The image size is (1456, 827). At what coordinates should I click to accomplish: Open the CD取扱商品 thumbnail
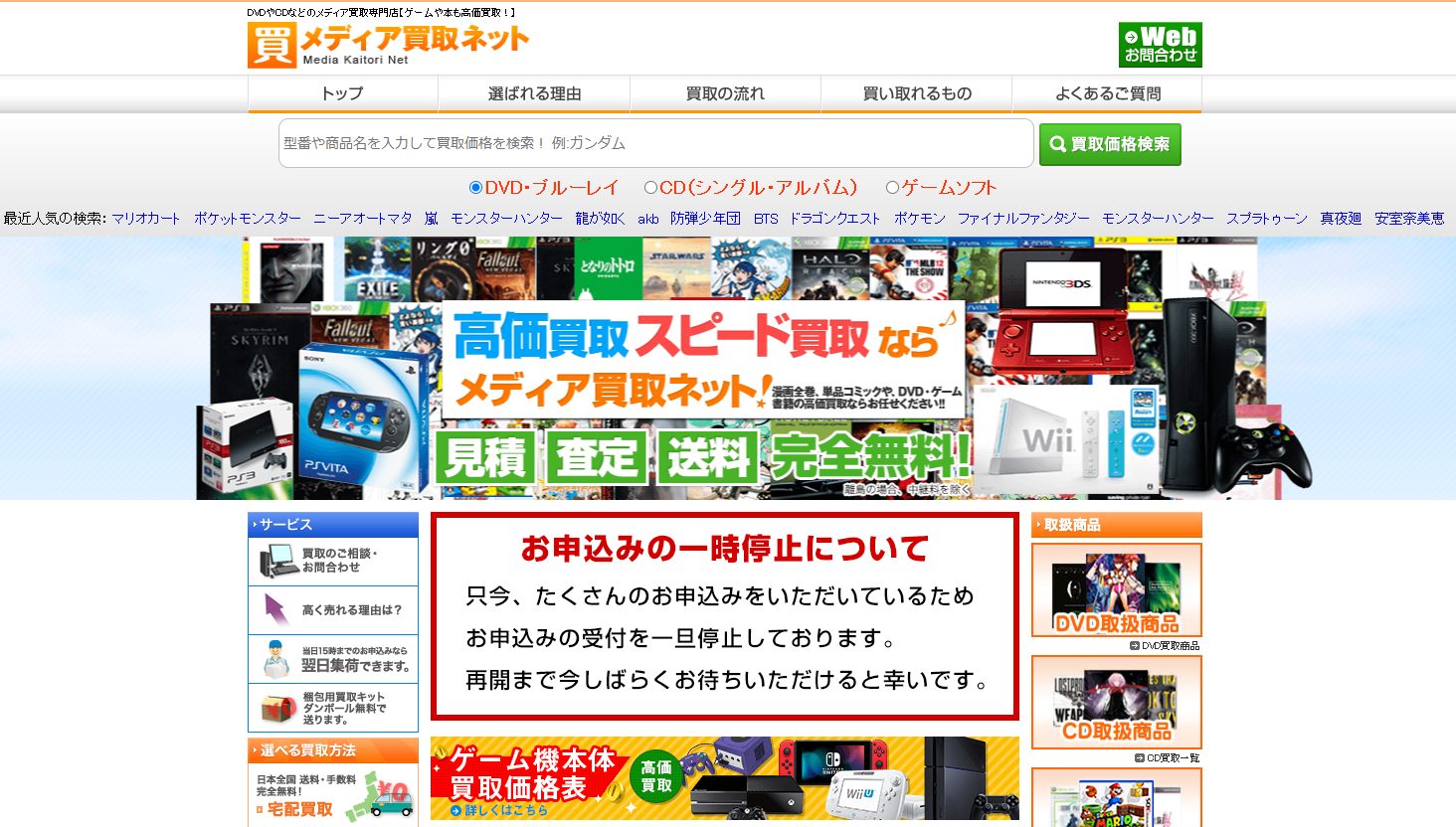tap(1116, 702)
